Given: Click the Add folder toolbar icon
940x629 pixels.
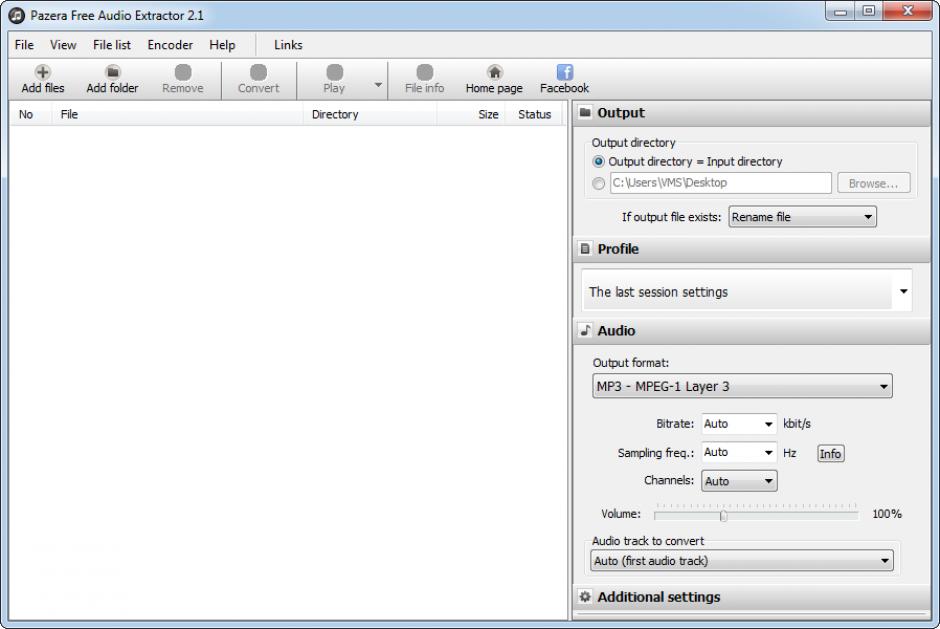Looking at the screenshot, I should (113, 72).
